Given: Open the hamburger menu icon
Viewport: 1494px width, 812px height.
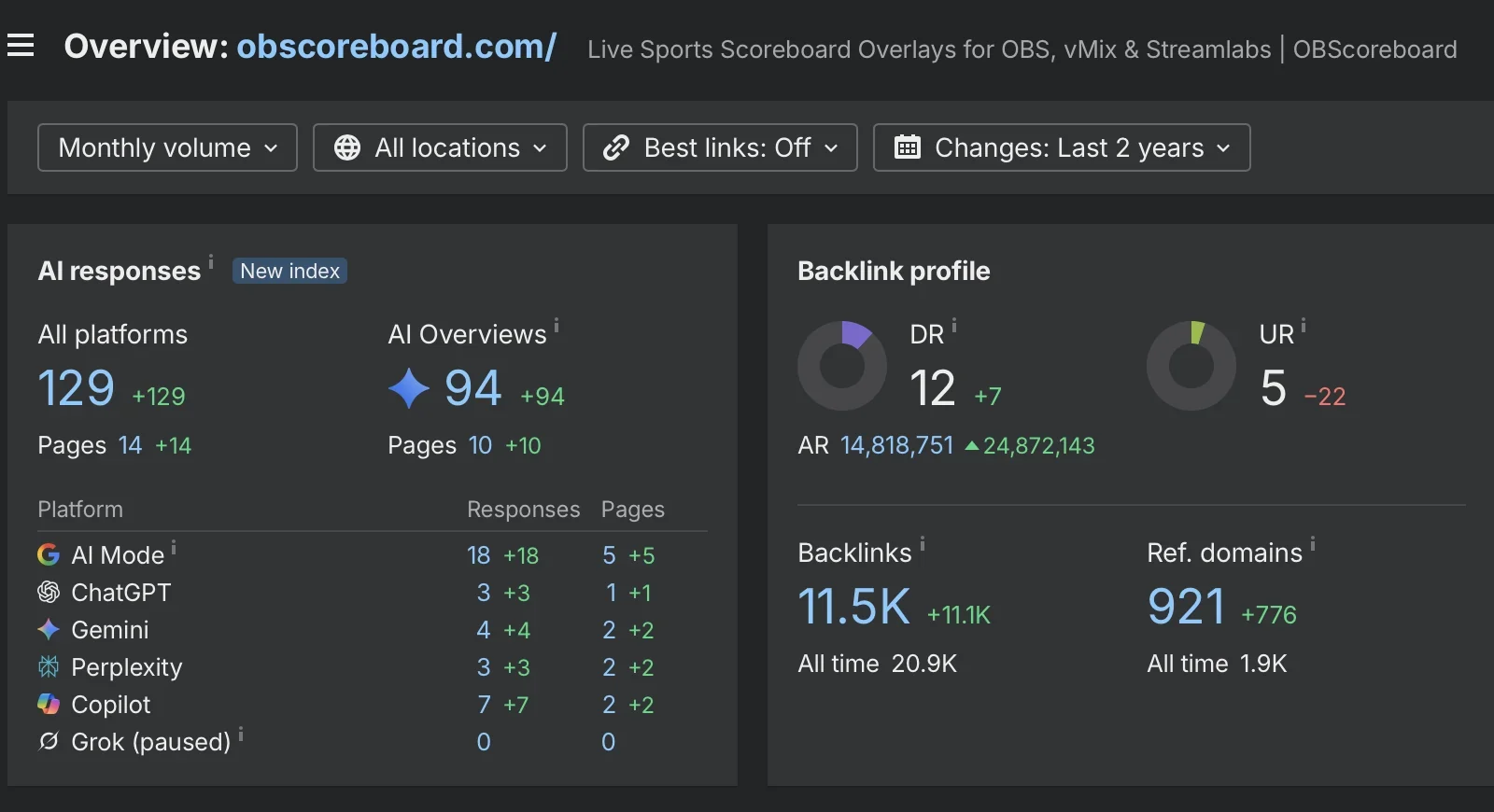Looking at the screenshot, I should click(21, 45).
